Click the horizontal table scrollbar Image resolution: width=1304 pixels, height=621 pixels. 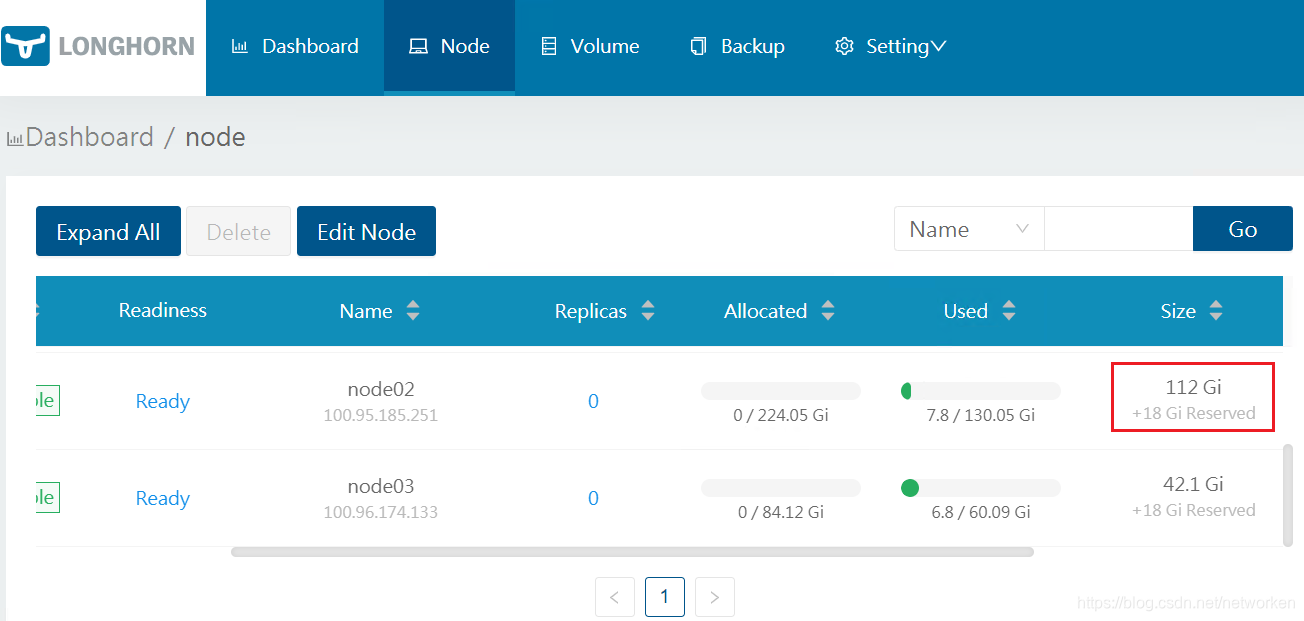[x=632, y=551]
